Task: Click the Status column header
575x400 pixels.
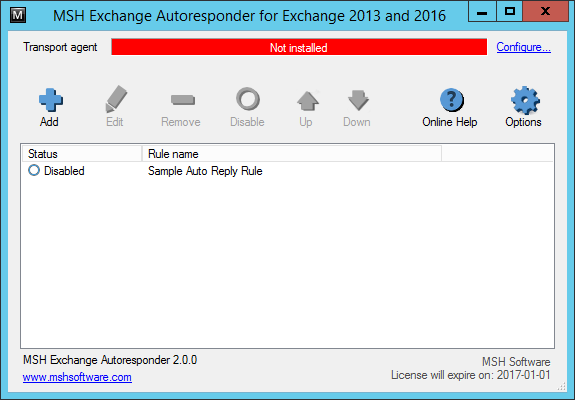Action: [82, 154]
